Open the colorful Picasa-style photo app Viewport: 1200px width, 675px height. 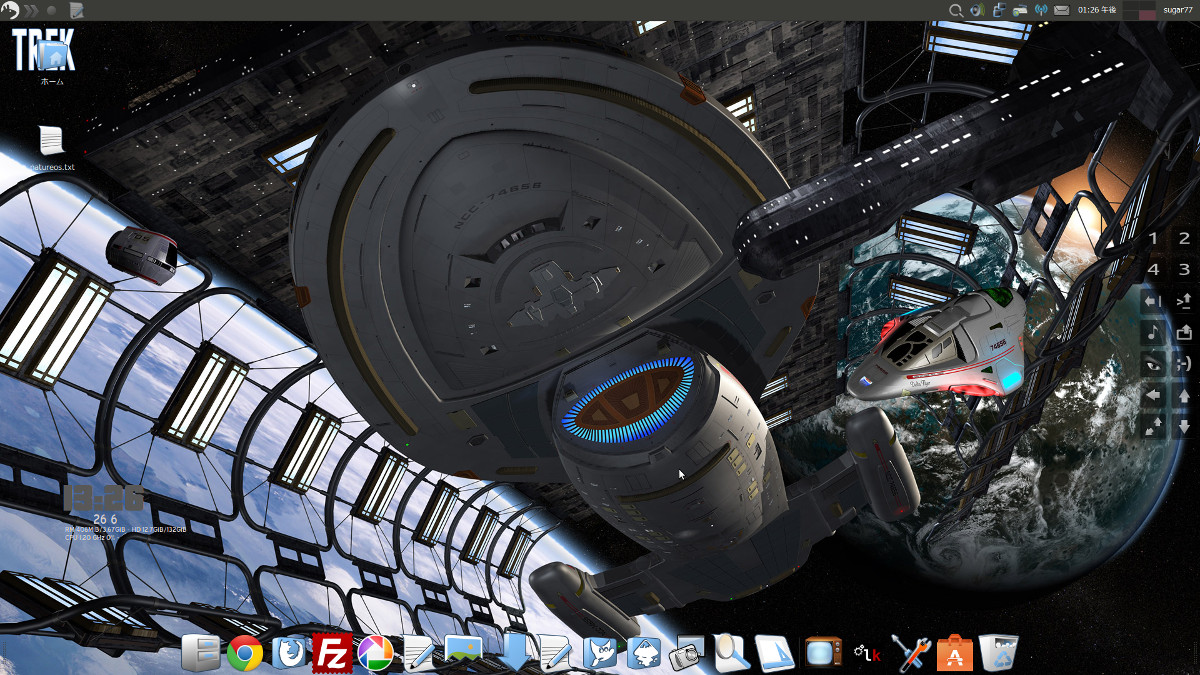point(375,653)
